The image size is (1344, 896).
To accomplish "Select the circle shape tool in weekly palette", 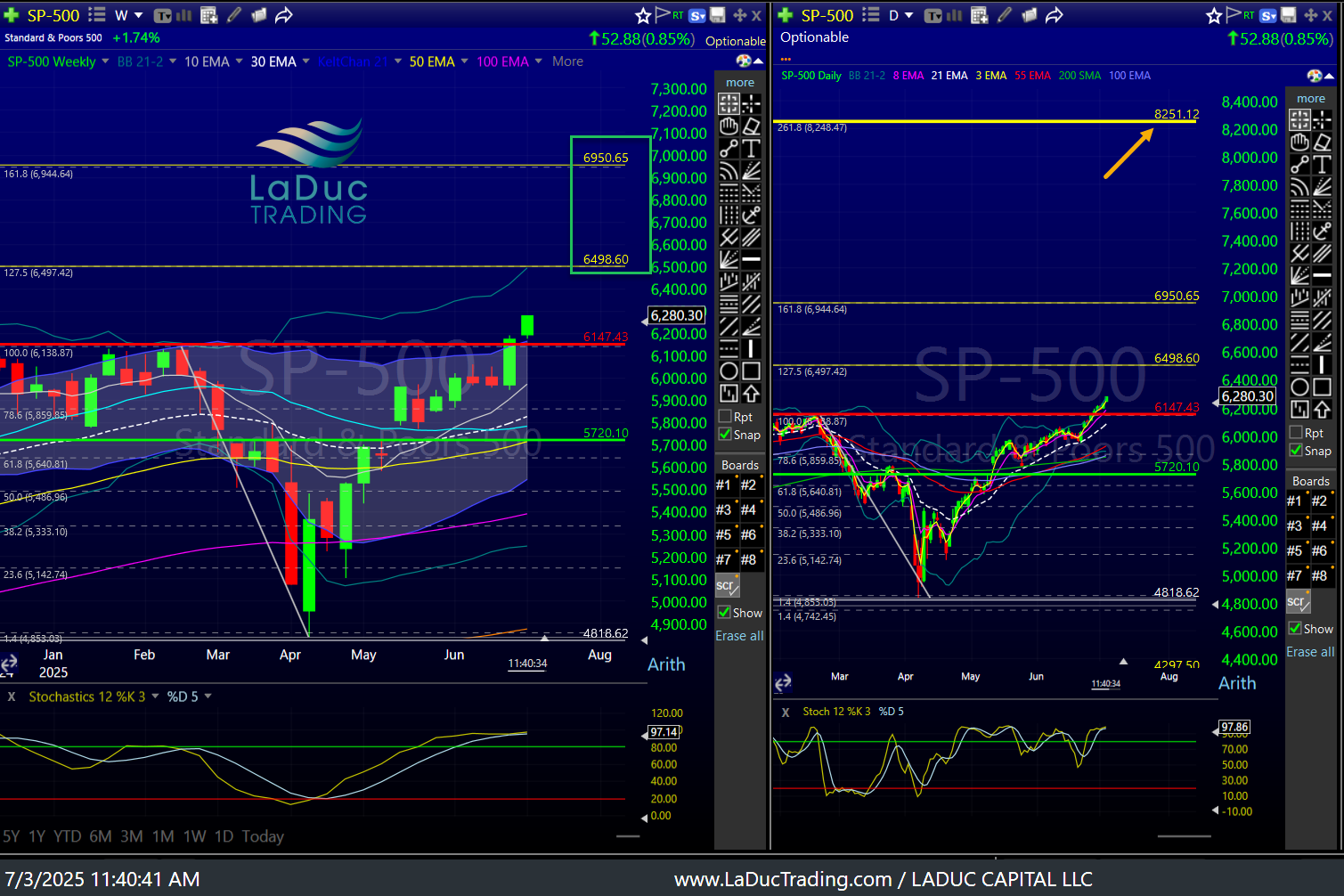I will click(x=729, y=371).
